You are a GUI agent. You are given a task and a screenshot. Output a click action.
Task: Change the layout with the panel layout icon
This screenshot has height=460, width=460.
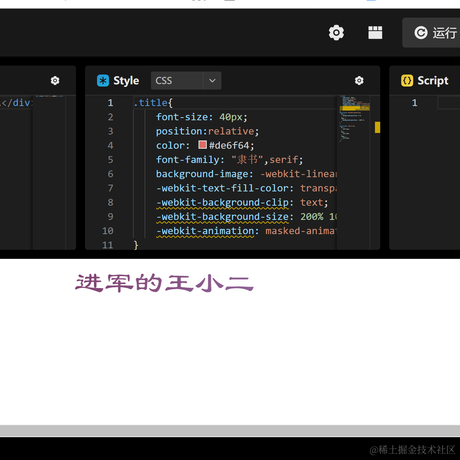click(375, 33)
